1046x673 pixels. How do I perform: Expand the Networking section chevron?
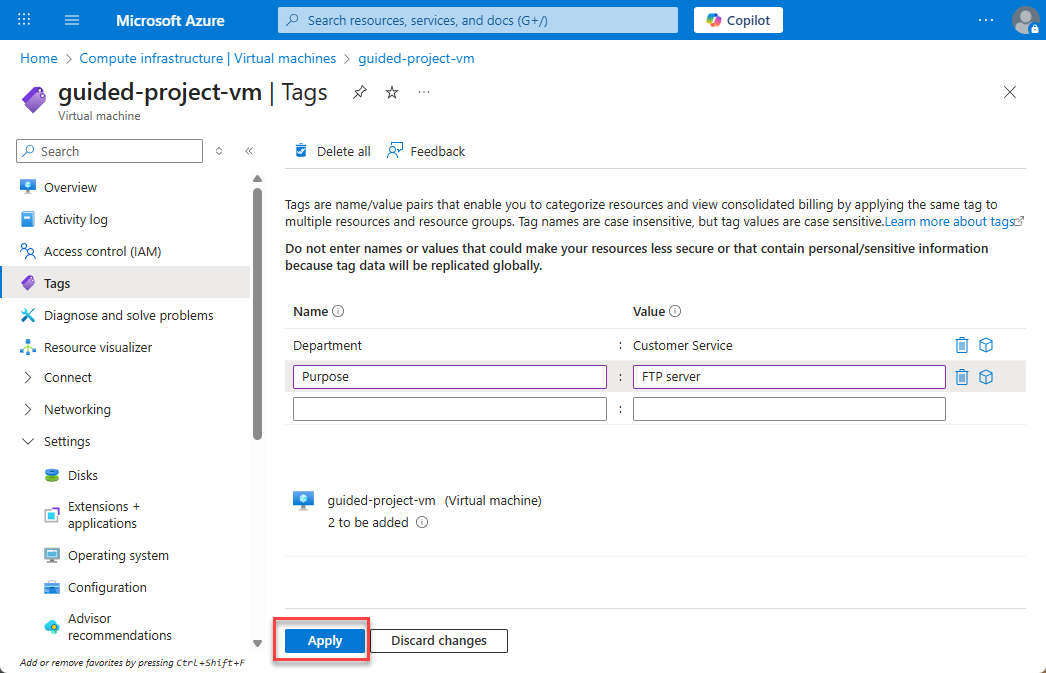[x=27, y=410]
